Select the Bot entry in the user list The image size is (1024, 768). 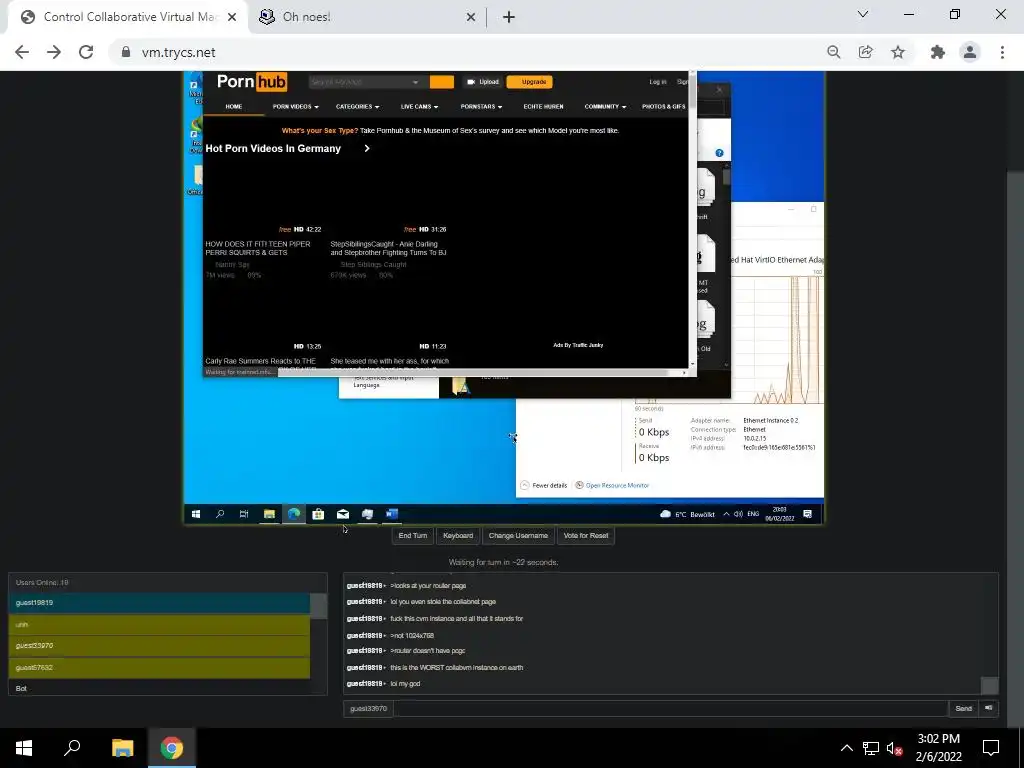click(159, 688)
